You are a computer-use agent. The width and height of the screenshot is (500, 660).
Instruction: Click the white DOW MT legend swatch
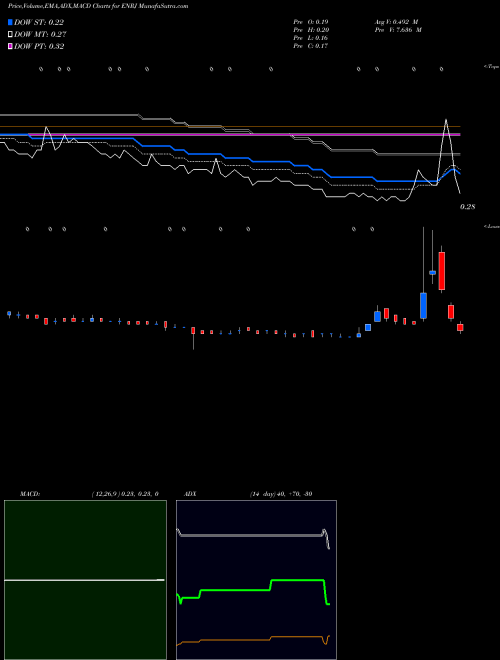11,35
